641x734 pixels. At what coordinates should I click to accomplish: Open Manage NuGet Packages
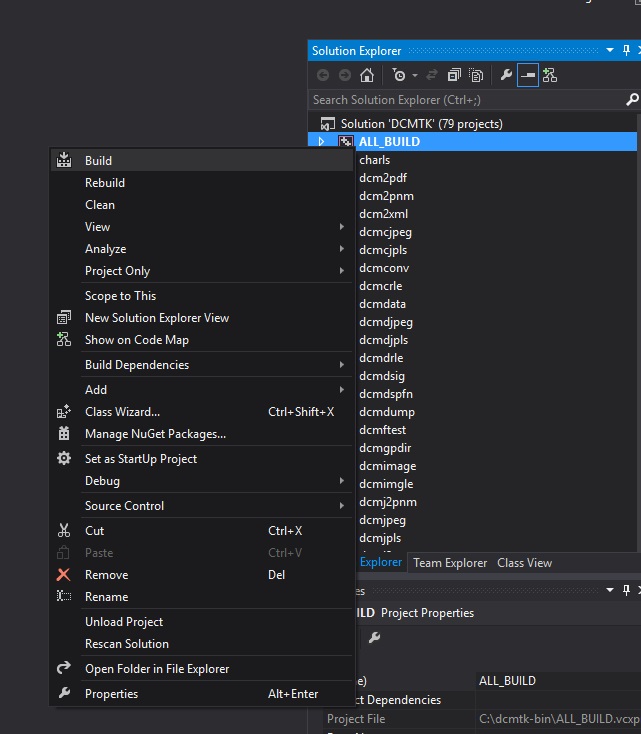tap(201, 434)
